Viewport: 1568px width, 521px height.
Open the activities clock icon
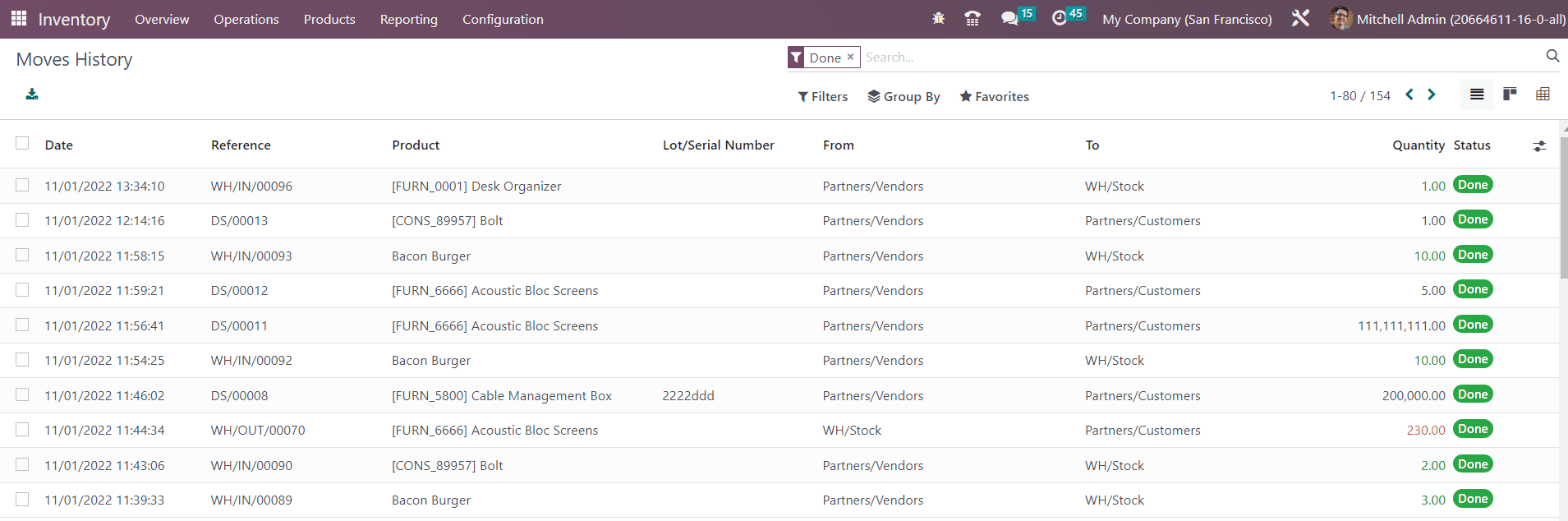[x=1060, y=18]
